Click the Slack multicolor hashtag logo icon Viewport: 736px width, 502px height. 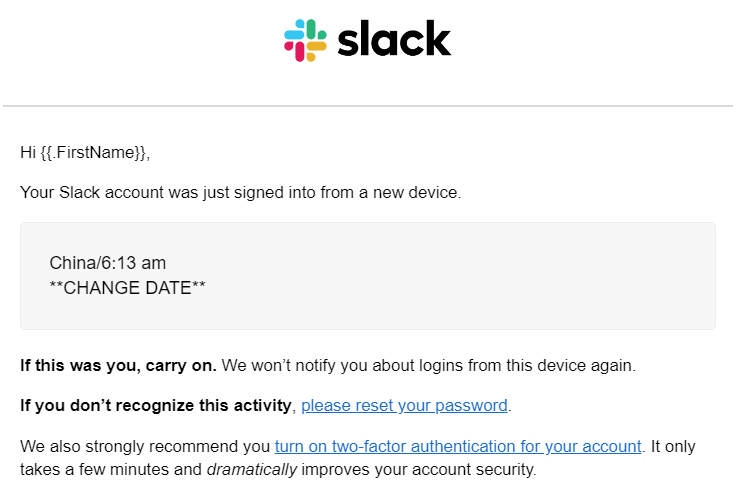(305, 40)
